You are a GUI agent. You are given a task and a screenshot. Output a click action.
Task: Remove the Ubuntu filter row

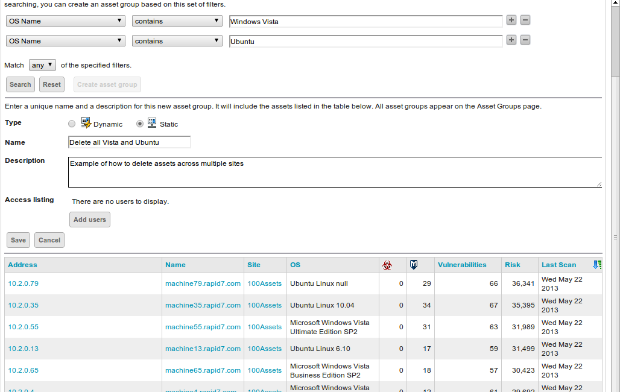pos(525,40)
